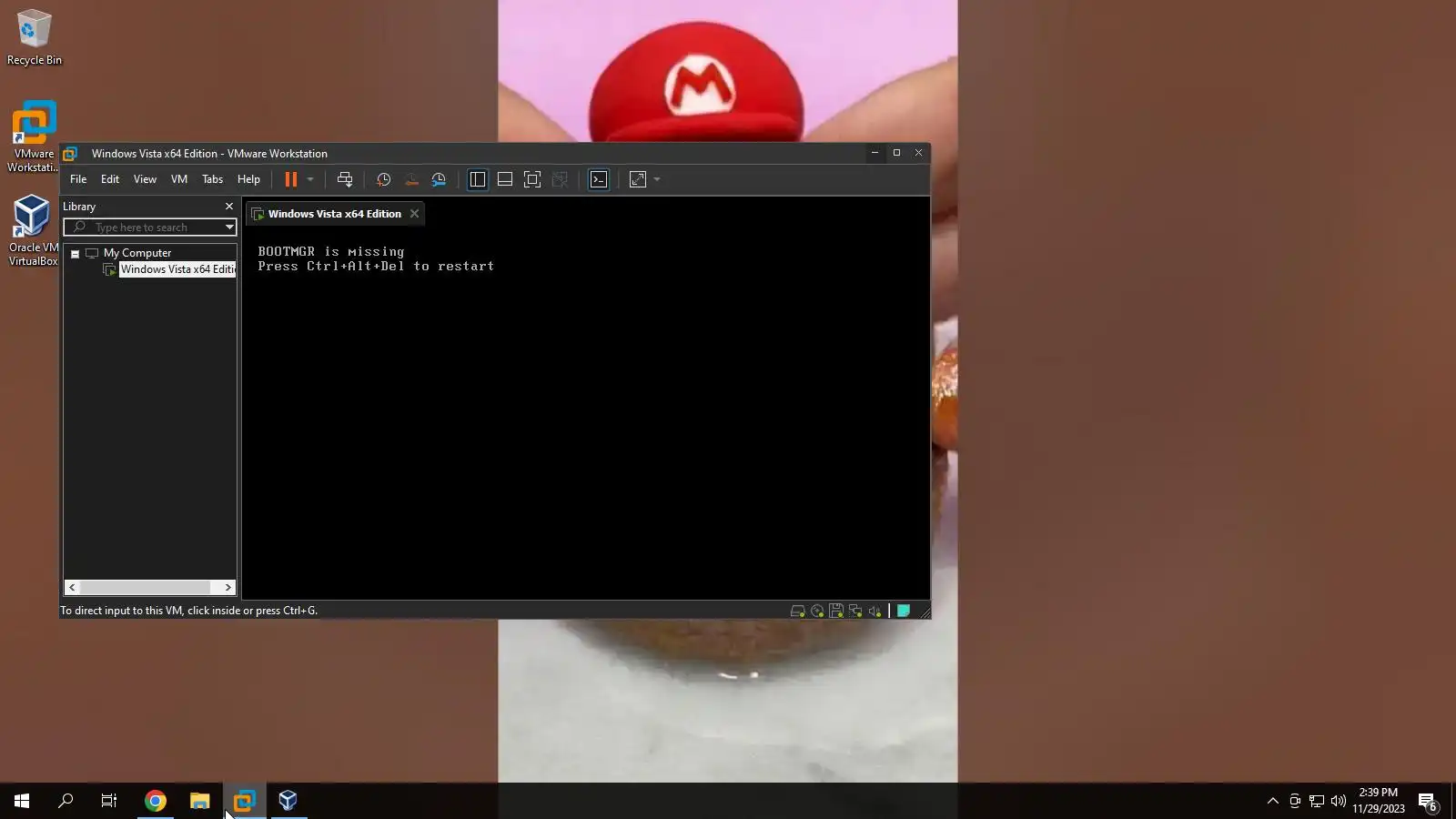The height and width of the screenshot is (819, 1456).
Task: Select the Oracle VM VirtualBox desktop shortcut
Action: point(34,230)
